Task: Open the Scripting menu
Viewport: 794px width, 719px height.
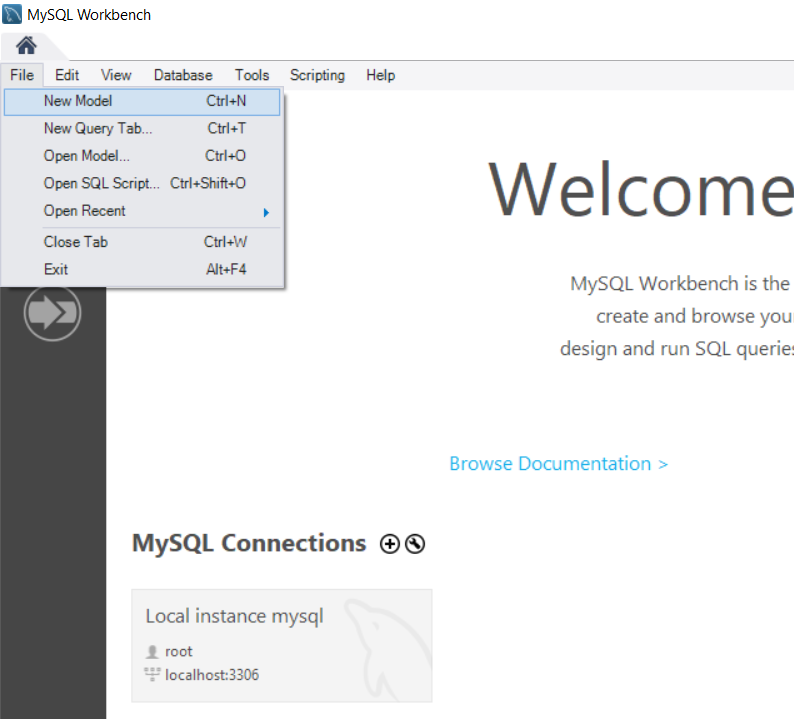Action: point(317,75)
